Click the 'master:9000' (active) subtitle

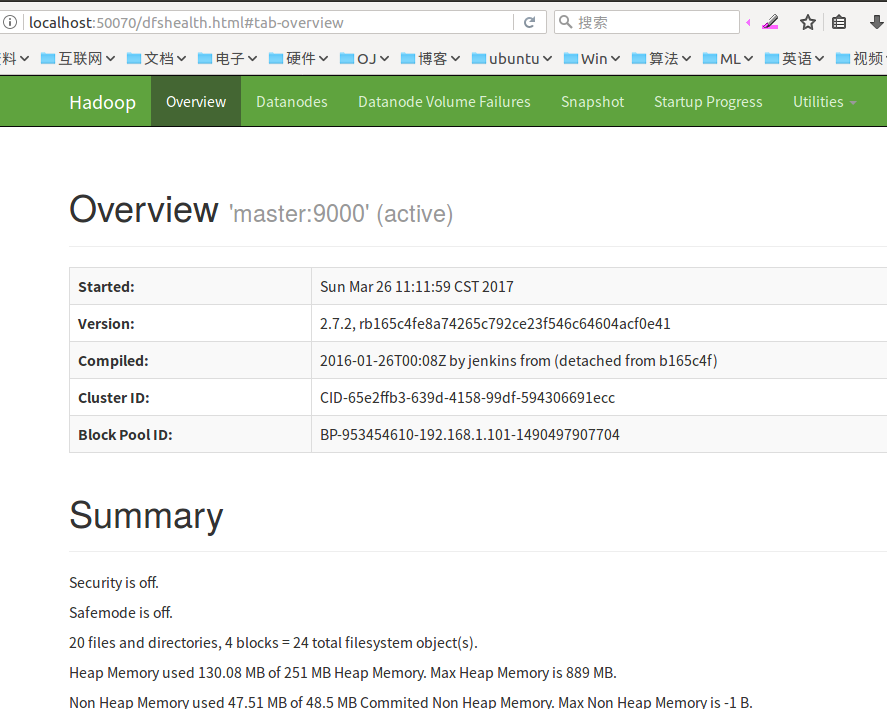[341, 214]
